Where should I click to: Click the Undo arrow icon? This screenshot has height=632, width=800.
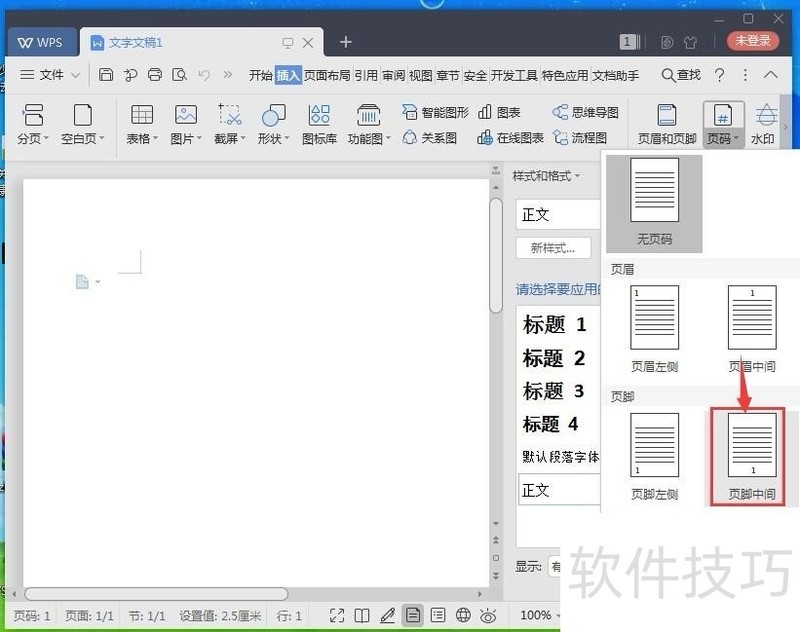[204, 75]
